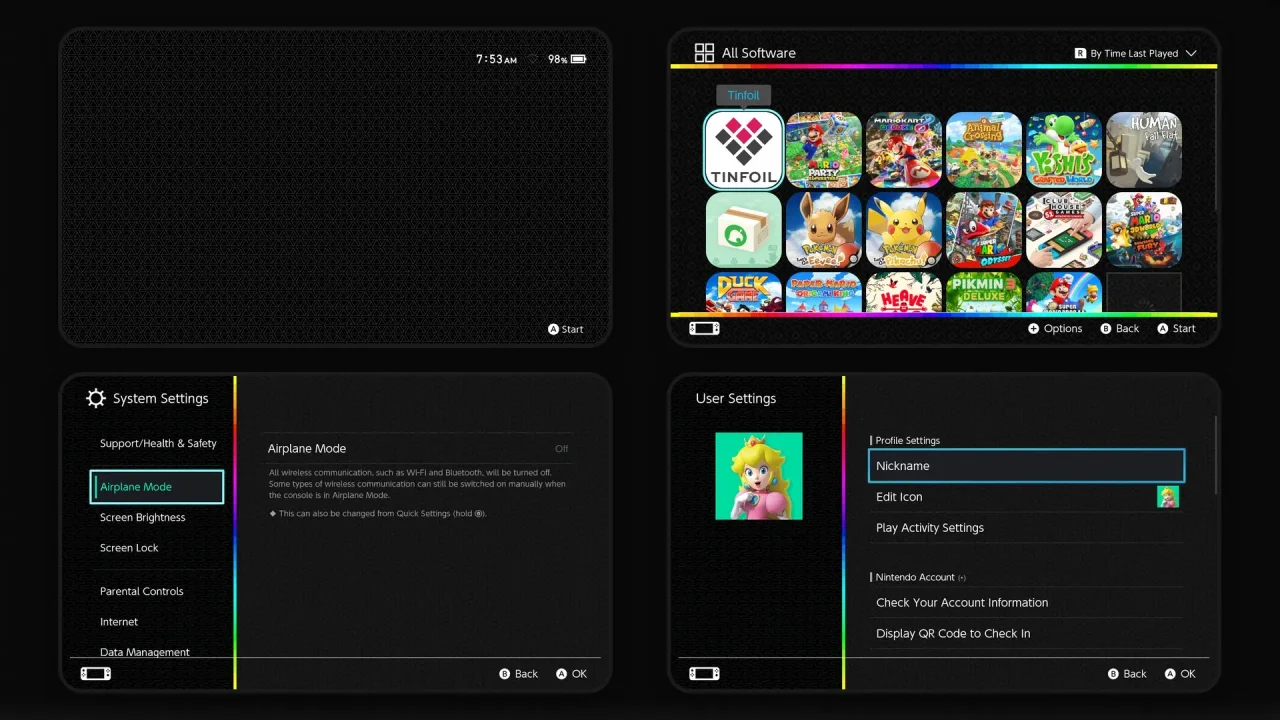Viewport: 1280px width, 720px height.
Task: Launch Pokémon Let's Go Eevee tile
Action: 824,230
